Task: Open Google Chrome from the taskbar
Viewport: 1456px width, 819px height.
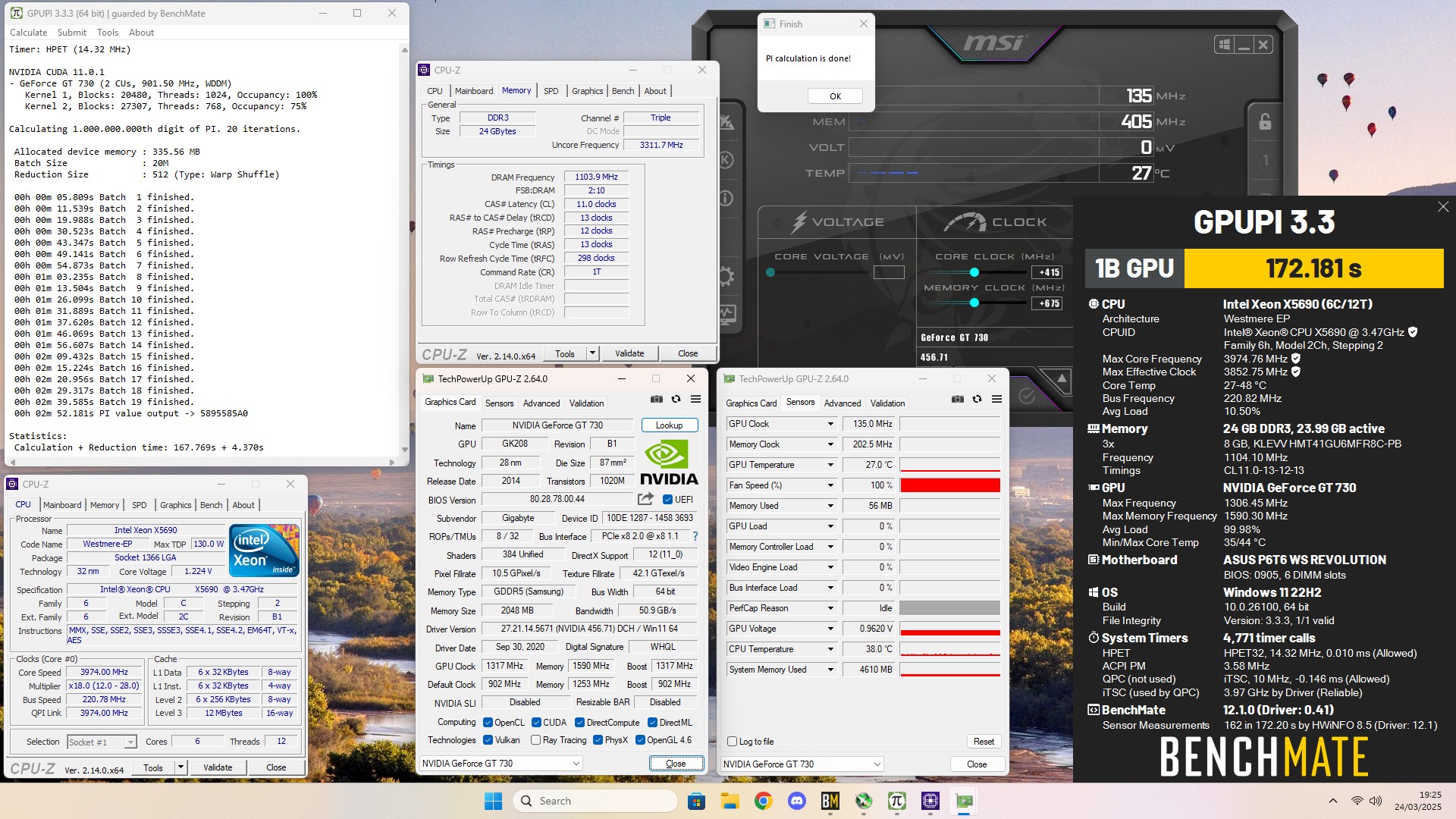Action: click(763, 801)
